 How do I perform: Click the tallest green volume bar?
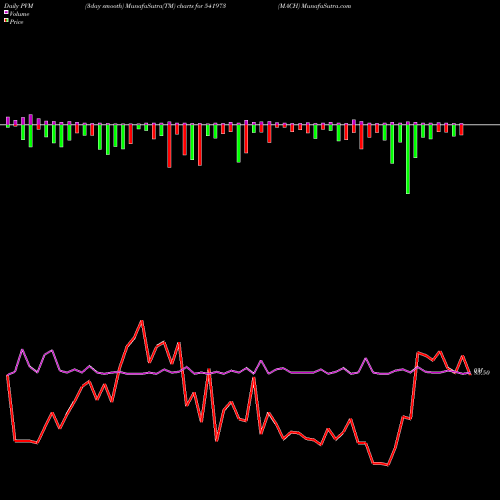[x=408, y=159]
